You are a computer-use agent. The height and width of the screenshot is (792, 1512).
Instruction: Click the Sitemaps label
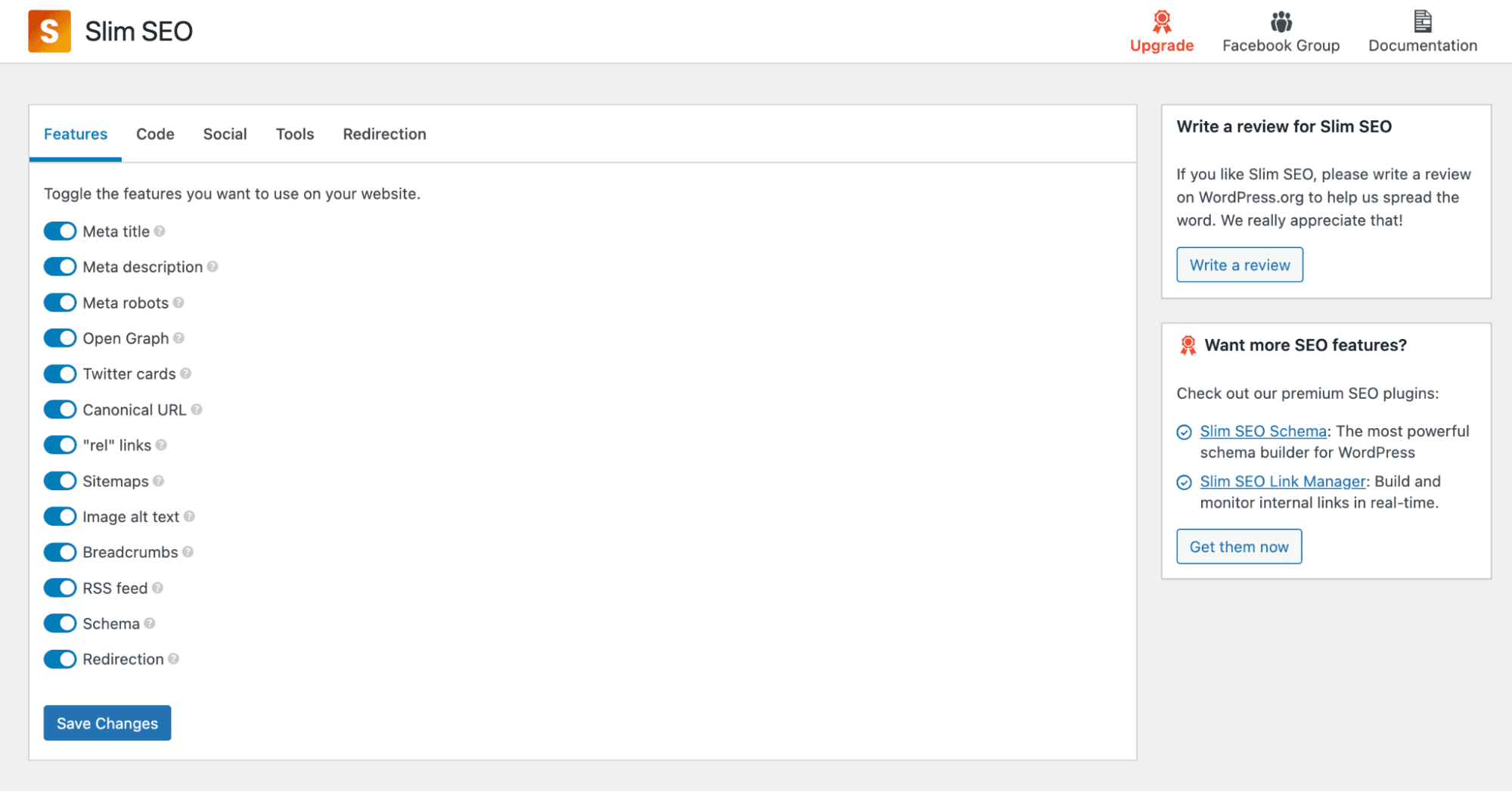(116, 481)
